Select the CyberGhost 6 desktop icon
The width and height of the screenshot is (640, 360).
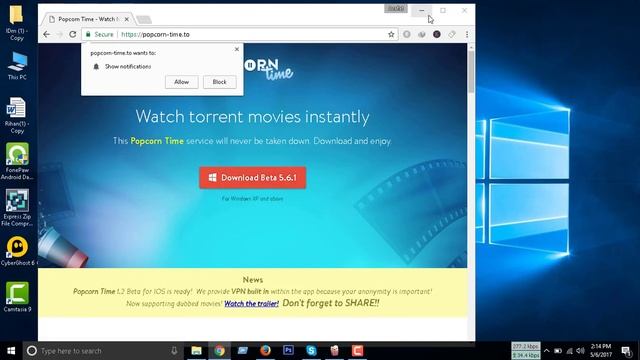18,251
